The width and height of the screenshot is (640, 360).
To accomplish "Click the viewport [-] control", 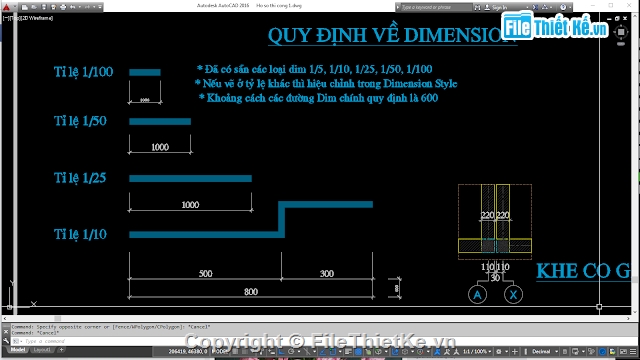I will 5,18.
